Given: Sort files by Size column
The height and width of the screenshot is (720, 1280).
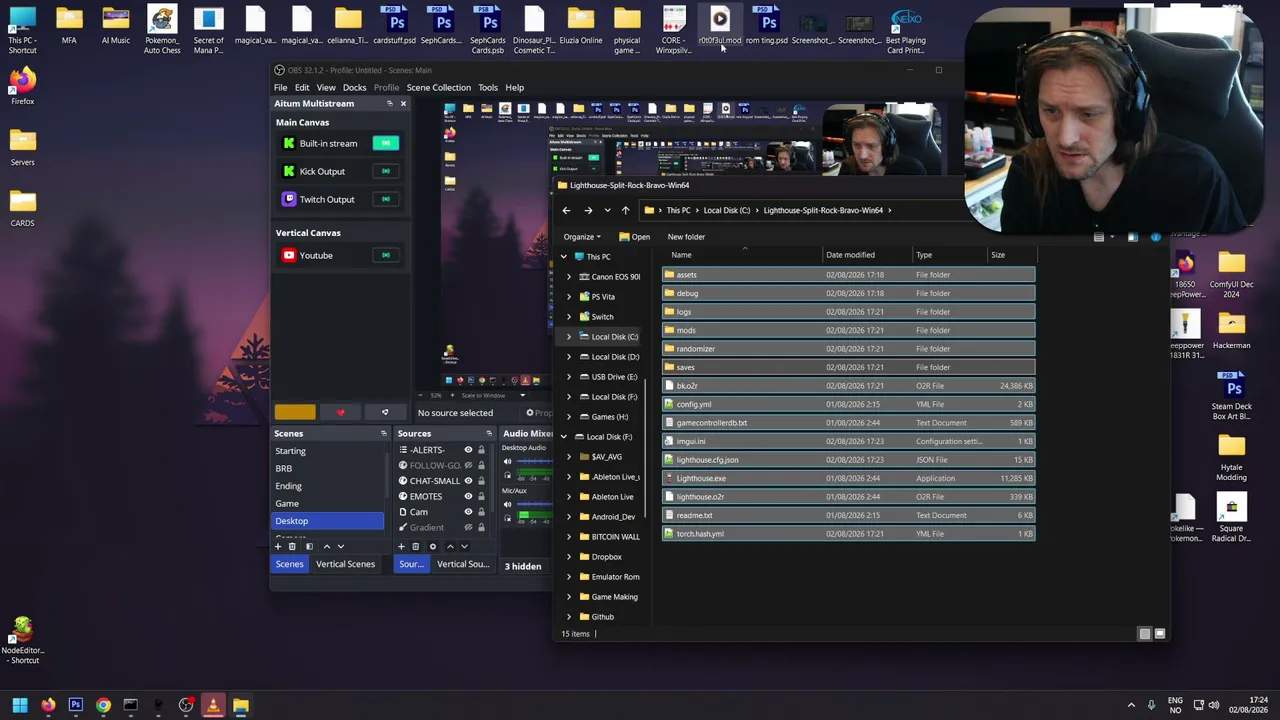Looking at the screenshot, I should point(1012,255).
